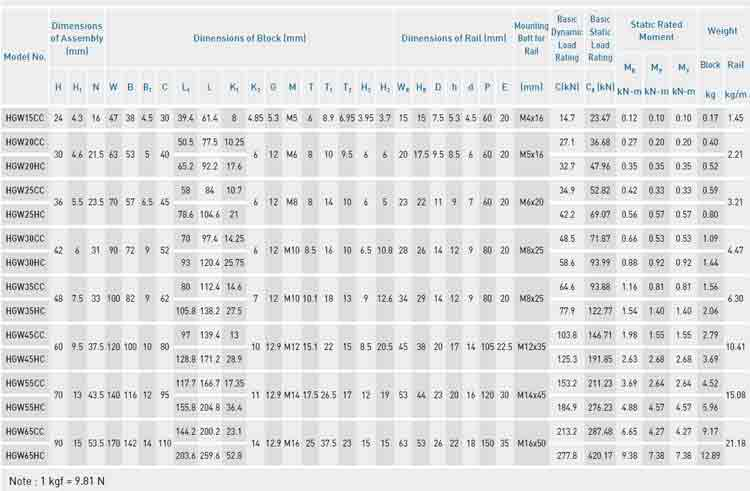Click mounting bolt value M12x35
Screen dimensions: 750x491
point(531,347)
